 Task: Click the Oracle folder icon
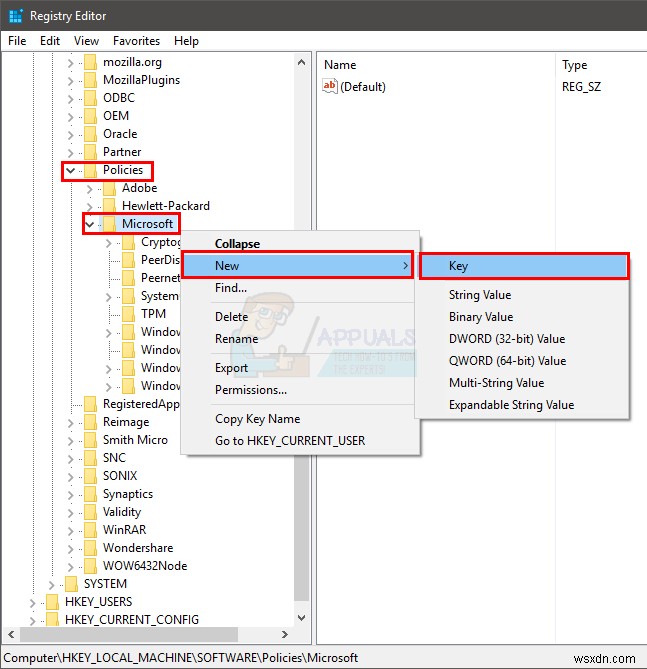click(90, 134)
